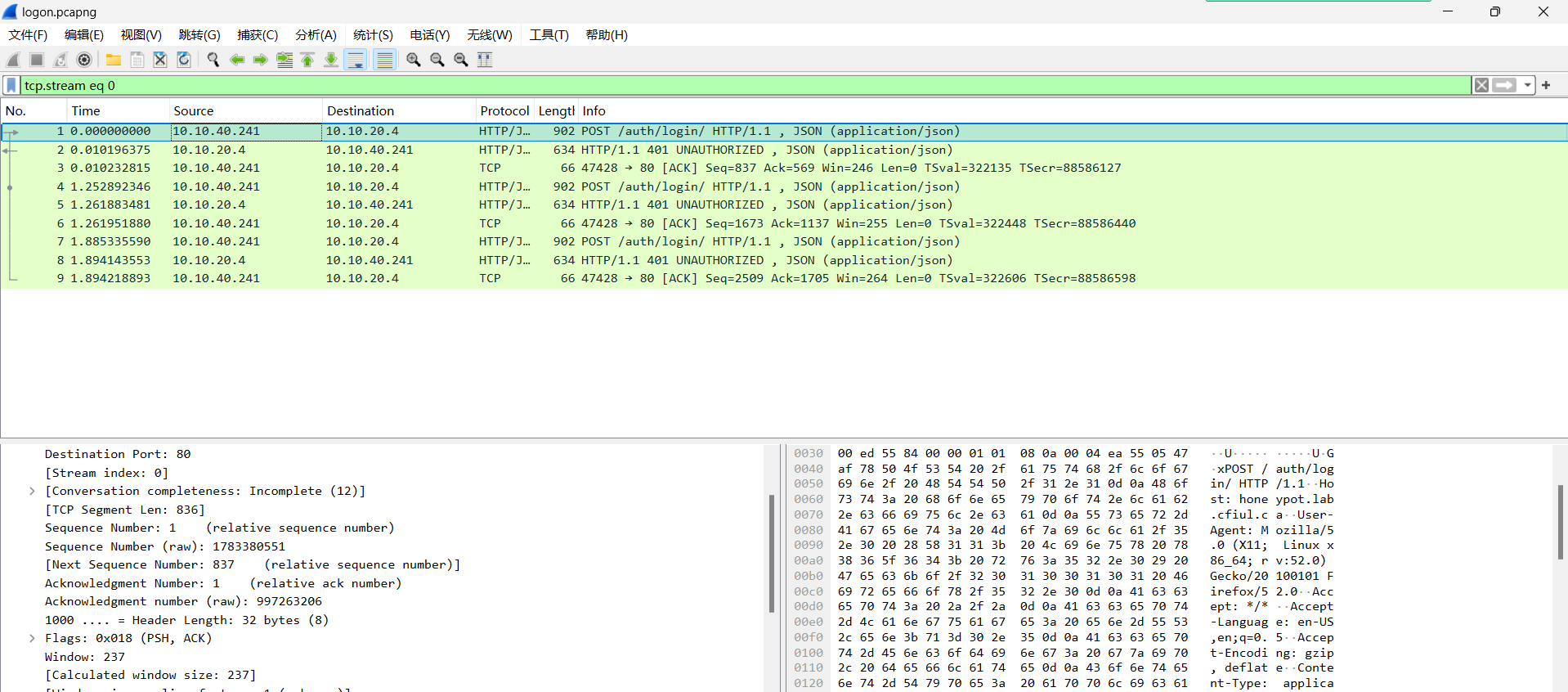1568x692 pixels.
Task: Select packet 9 ACK Seq=2509
Action: pyautogui.click(x=784, y=278)
